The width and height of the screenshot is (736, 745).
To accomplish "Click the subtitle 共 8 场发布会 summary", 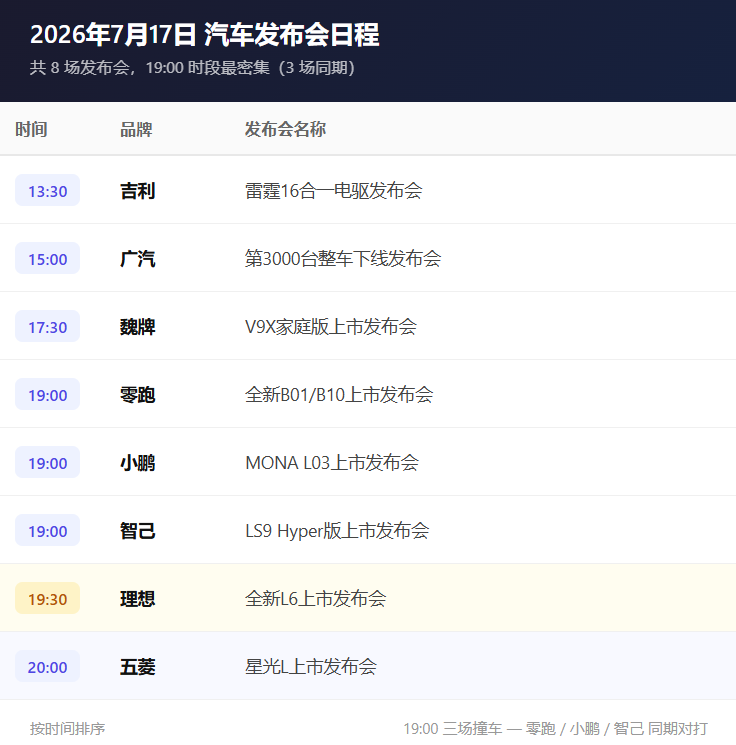I will [x=192, y=67].
